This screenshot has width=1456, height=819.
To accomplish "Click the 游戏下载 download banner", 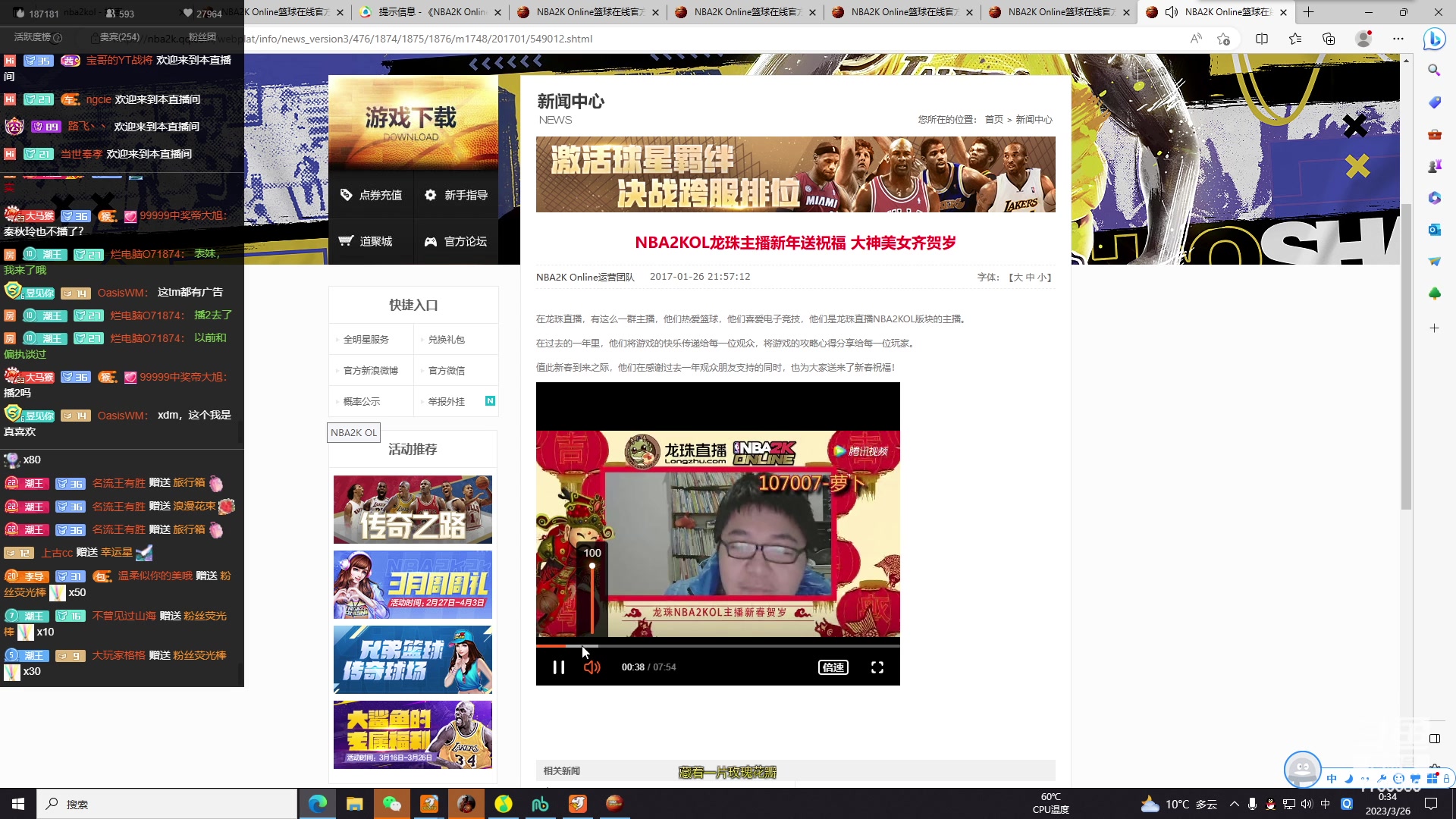I will 413,123.
